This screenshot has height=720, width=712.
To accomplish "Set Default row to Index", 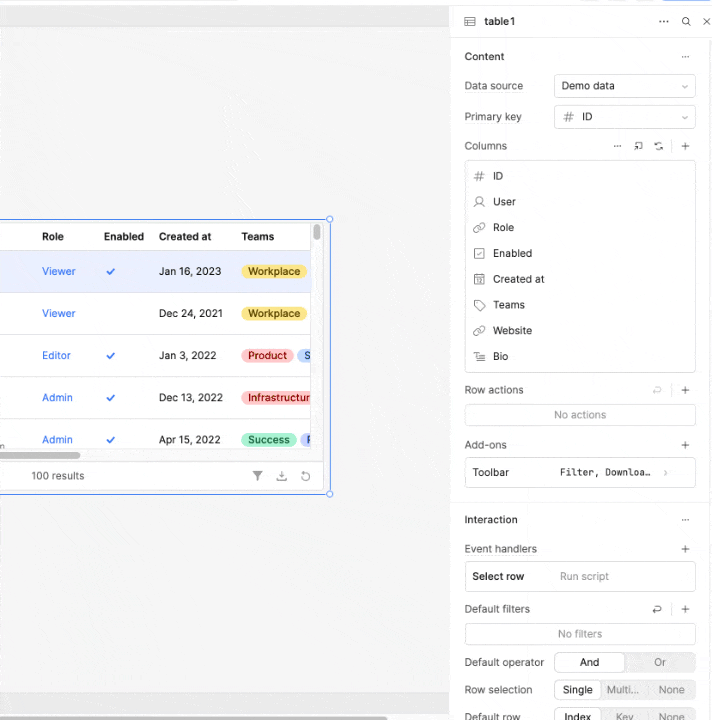I will pos(577,715).
